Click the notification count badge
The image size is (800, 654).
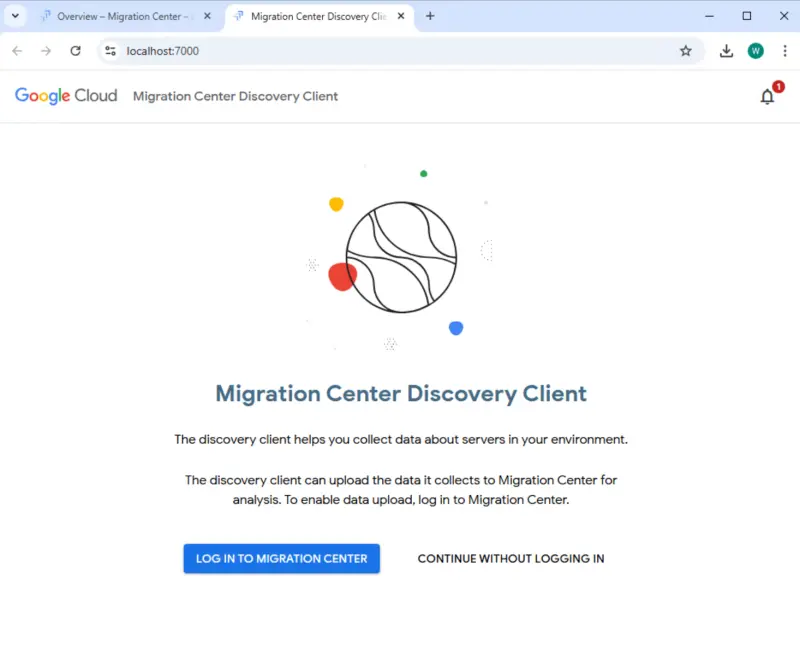click(x=777, y=87)
